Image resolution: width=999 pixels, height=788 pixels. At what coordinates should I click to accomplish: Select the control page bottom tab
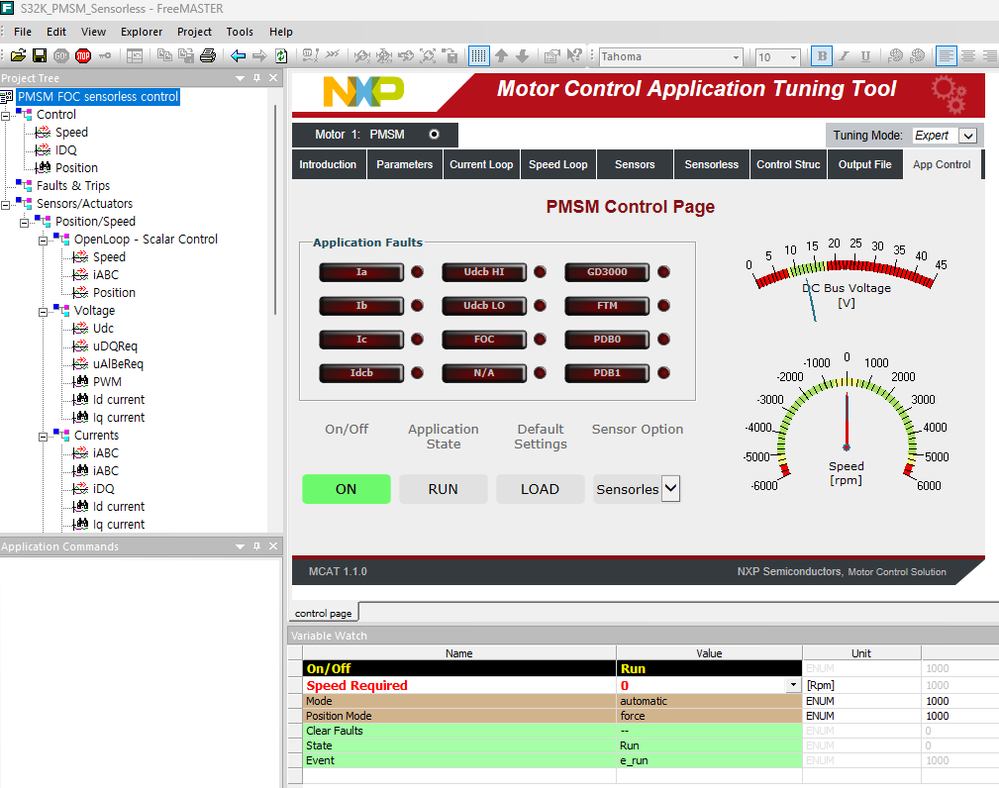pyautogui.click(x=324, y=613)
